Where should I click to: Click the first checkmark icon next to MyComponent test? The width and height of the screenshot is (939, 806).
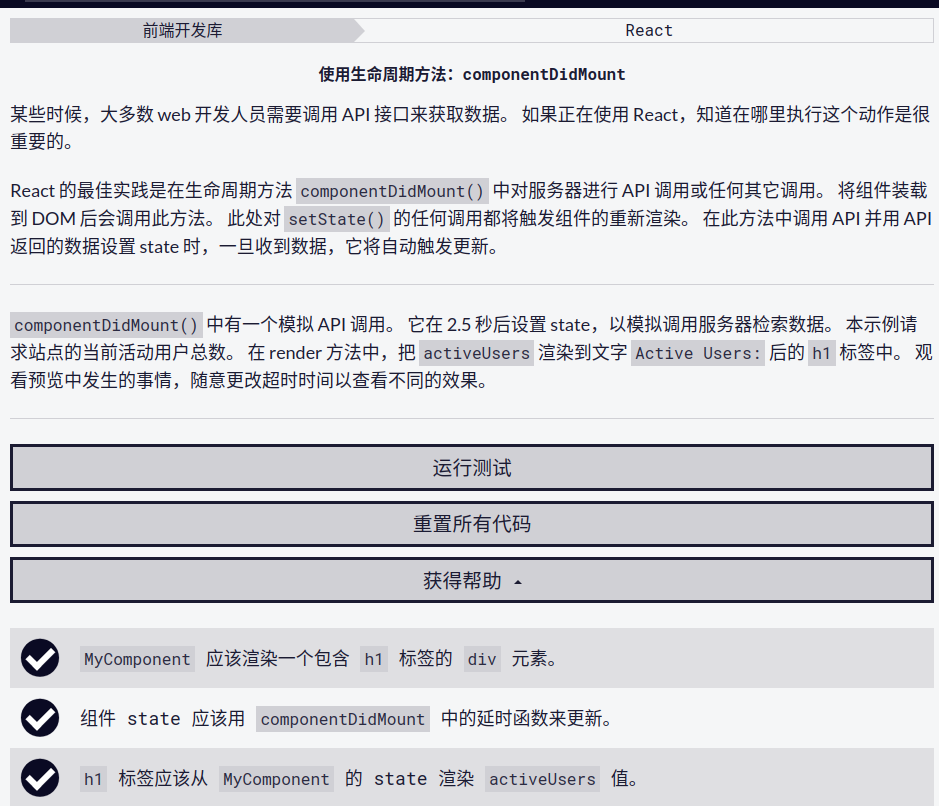pyautogui.click(x=40, y=658)
